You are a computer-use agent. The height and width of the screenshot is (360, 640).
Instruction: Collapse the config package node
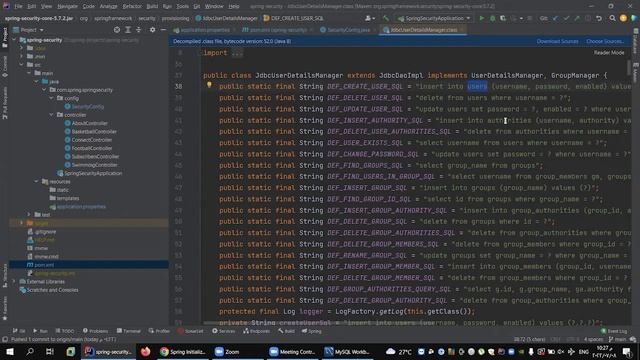click(x=51, y=98)
